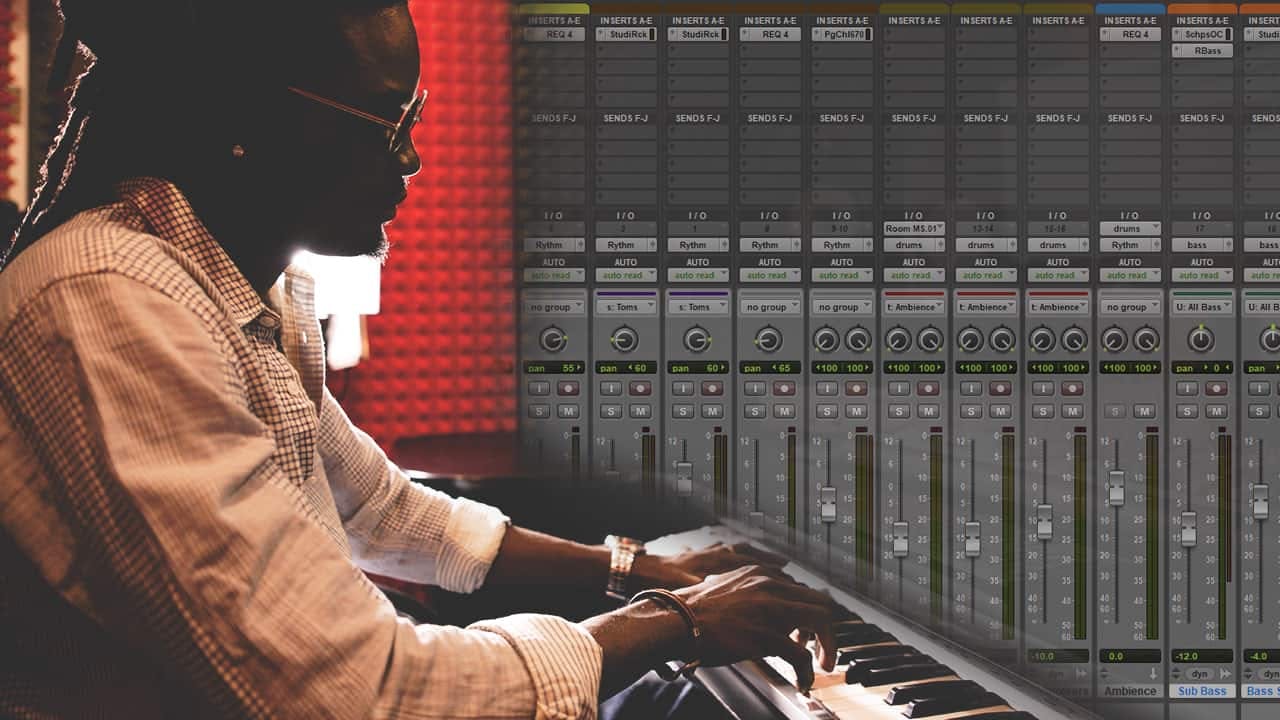This screenshot has height=720, width=1280.
Task: Solo the Sub Bass track
Action: click(1187, 411)
